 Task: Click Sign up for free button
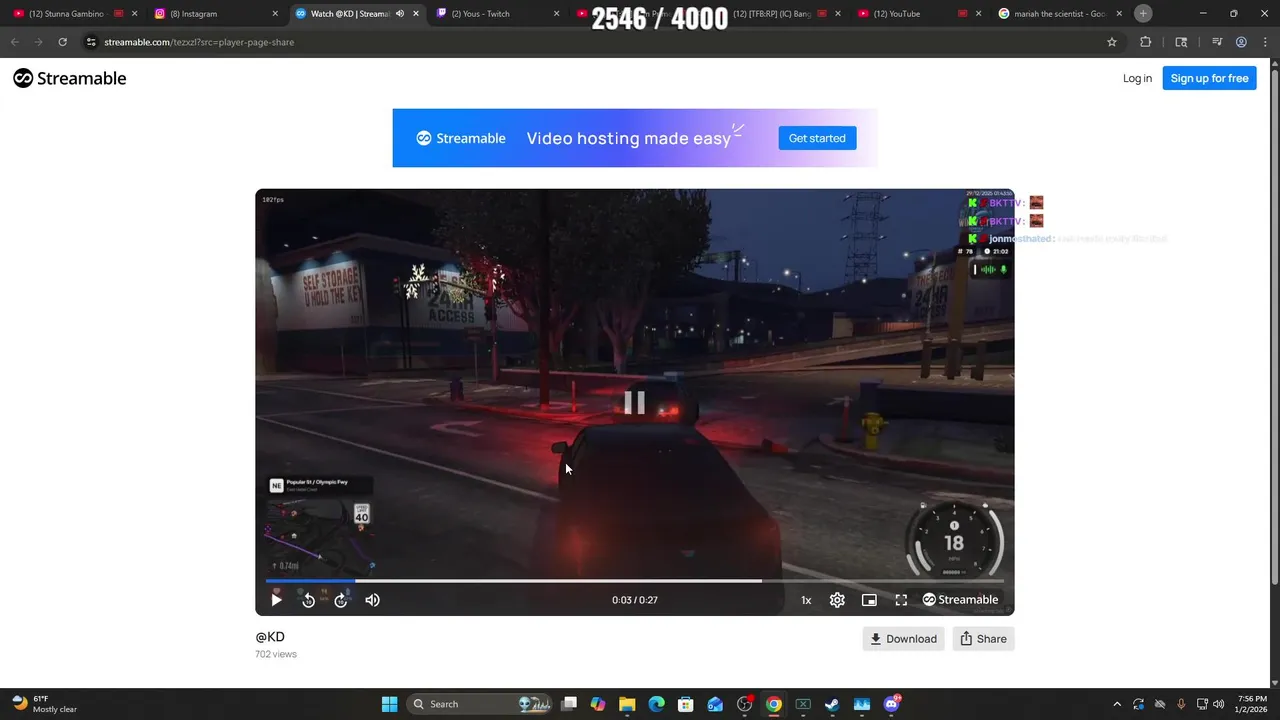coord(1209,78)
